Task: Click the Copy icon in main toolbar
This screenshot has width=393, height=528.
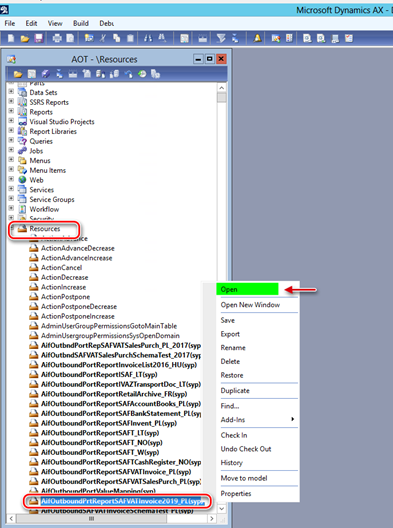Action: tap(117, 38)
